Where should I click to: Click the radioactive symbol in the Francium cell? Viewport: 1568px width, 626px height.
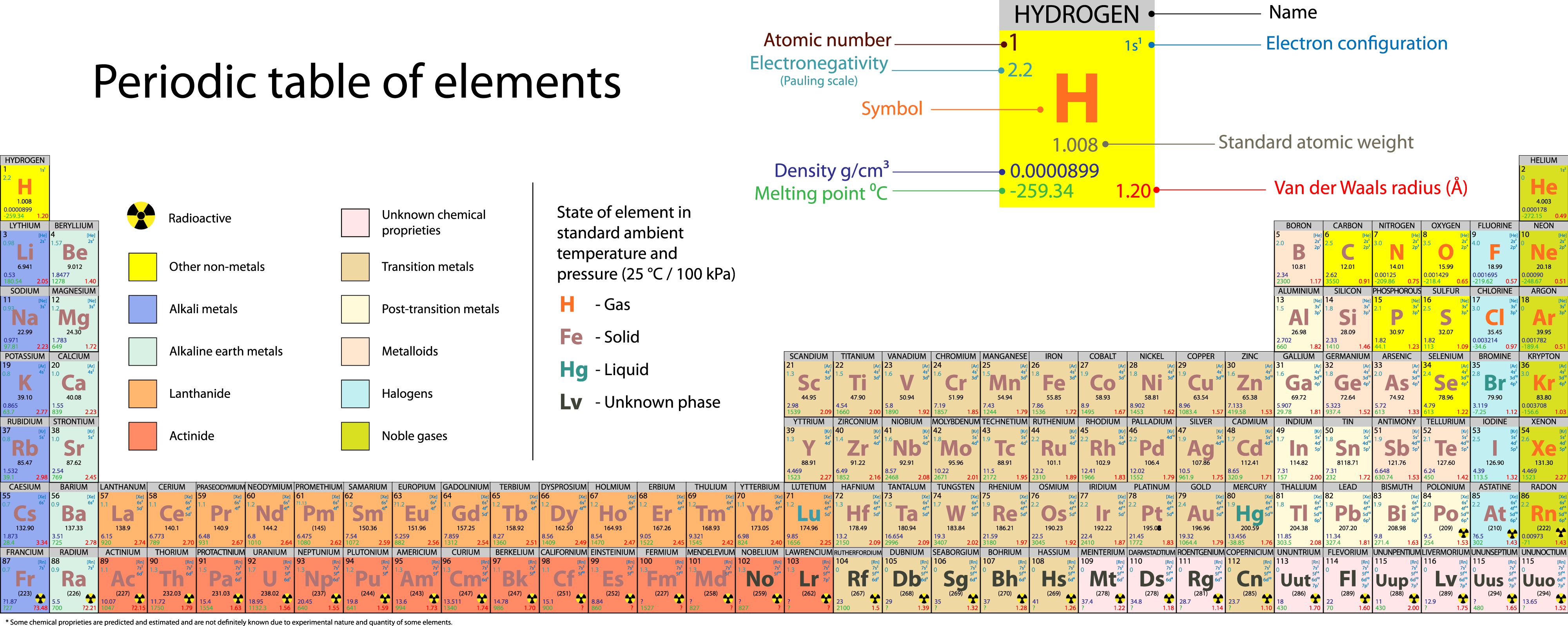pos(41,599)
